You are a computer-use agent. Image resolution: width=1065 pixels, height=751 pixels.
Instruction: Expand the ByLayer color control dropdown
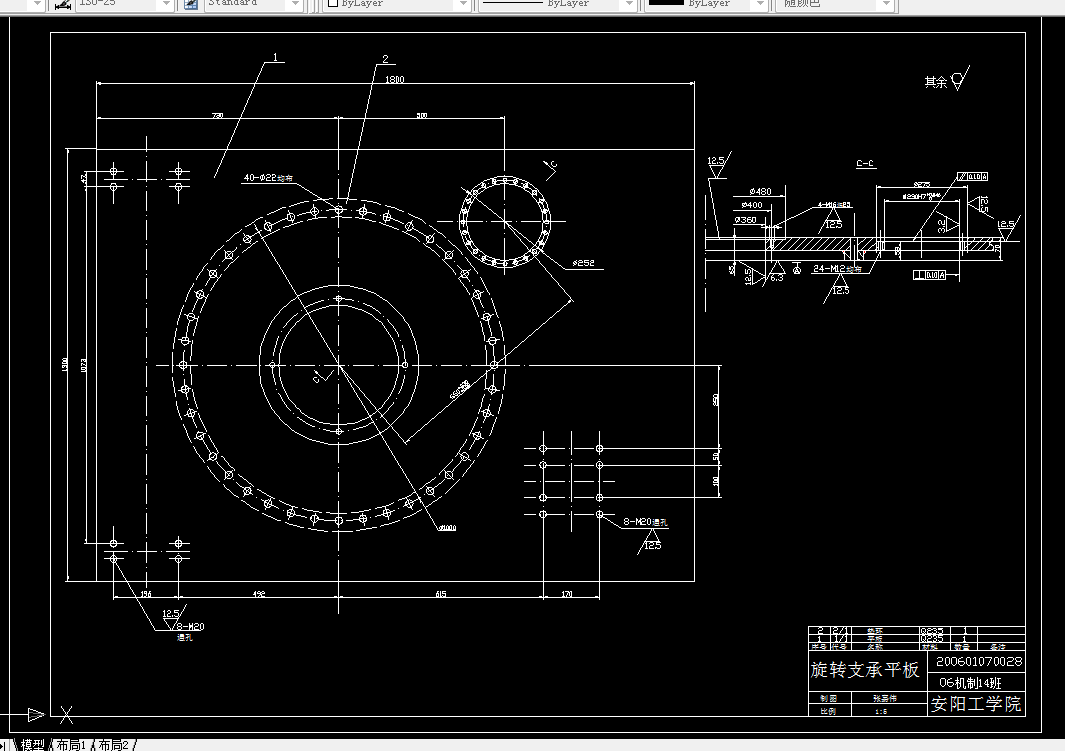[x=463, y=4]
